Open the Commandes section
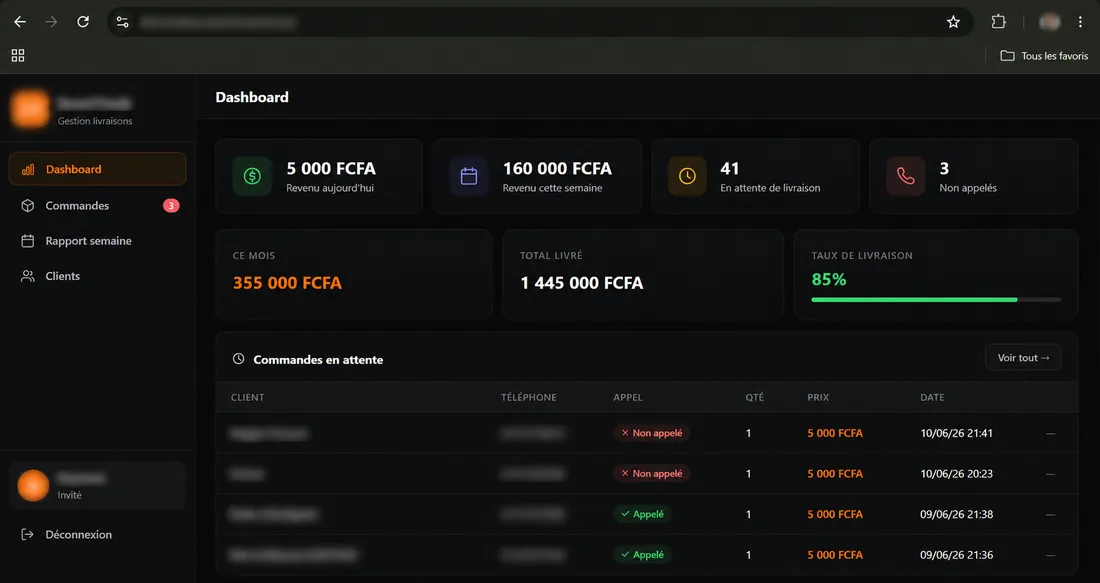 [98, 206]
